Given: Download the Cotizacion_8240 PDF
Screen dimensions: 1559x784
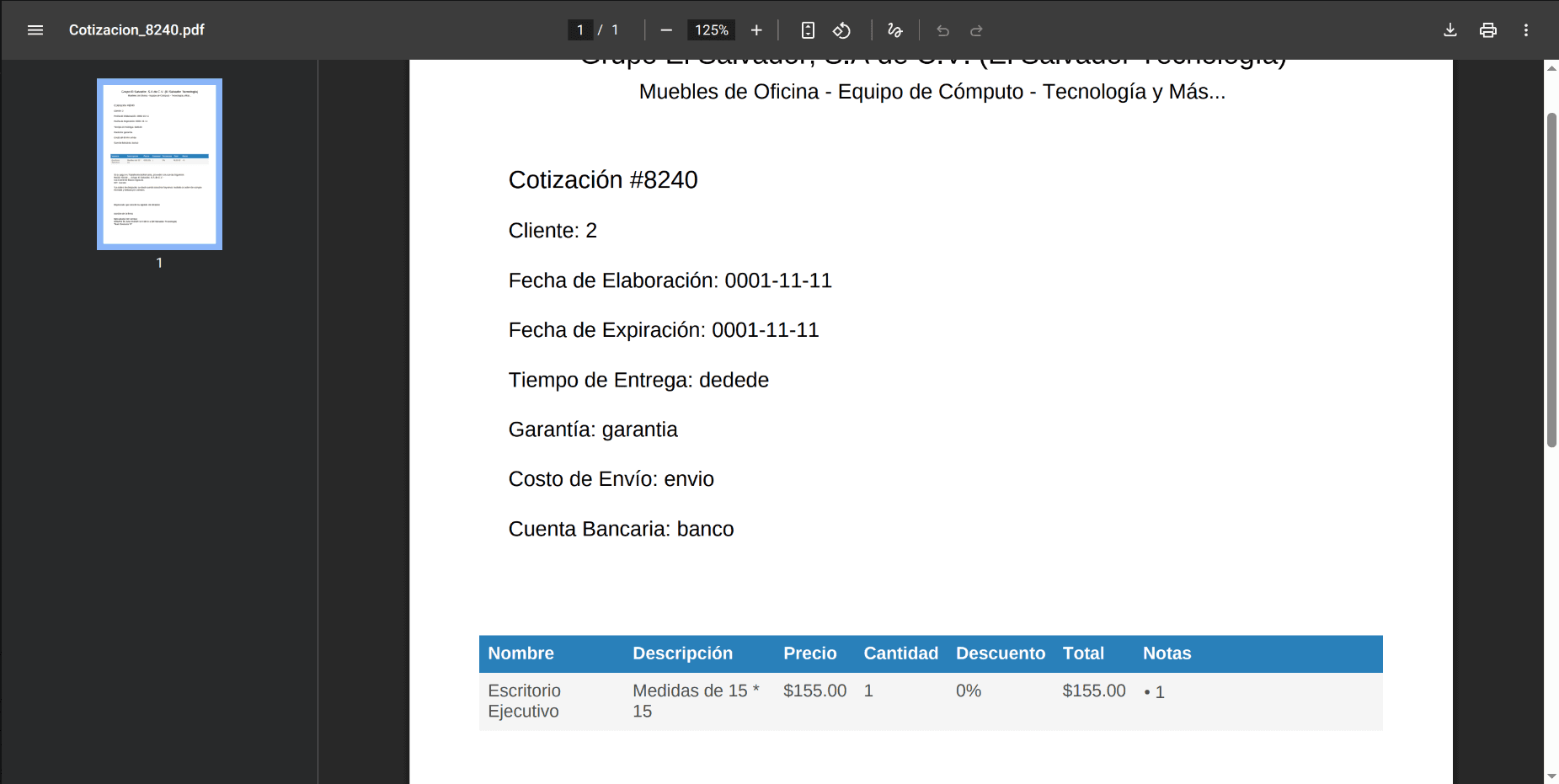Looking at the screenshot, I should (x=1450, y=30).
